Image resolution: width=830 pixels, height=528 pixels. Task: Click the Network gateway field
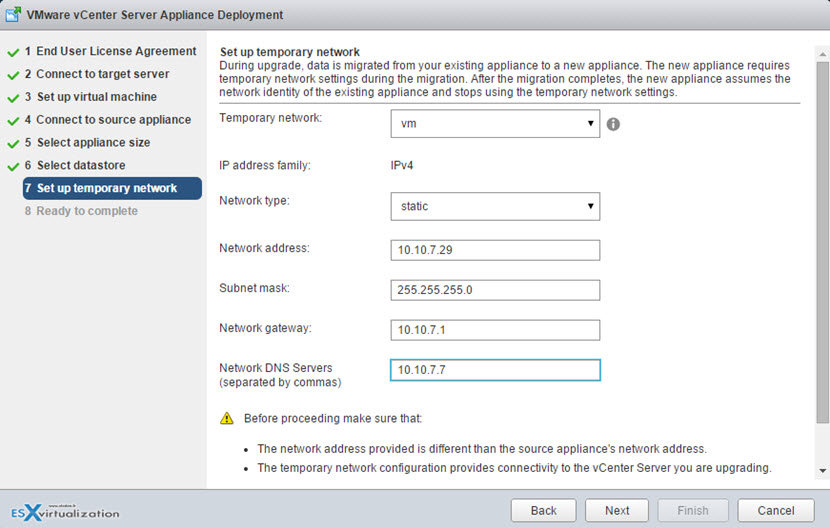(x=495, y=330)
